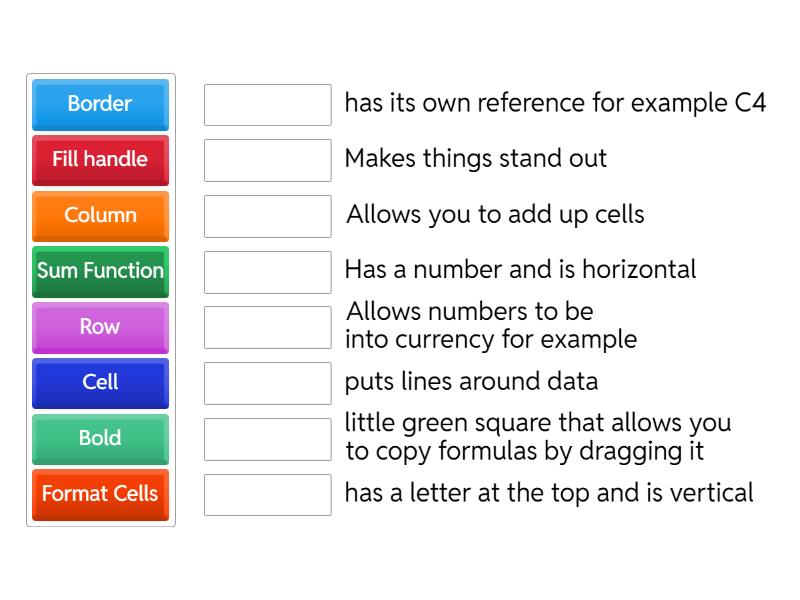Click answer box for 'puts lines around data'
This screenshot has width=800, height=600.
(267, 383)
